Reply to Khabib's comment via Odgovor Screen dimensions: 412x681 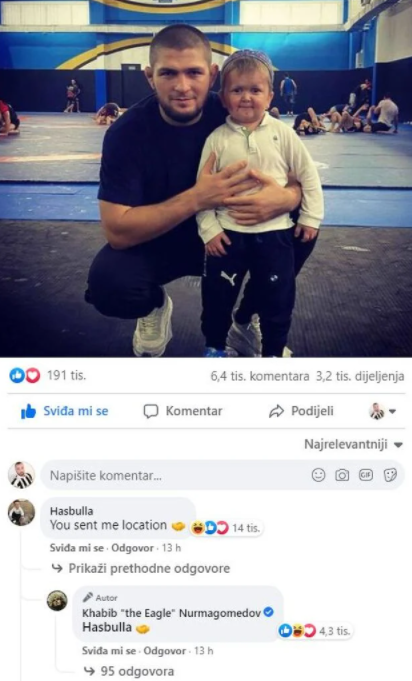pyautogui.click(x=165, y=651)
